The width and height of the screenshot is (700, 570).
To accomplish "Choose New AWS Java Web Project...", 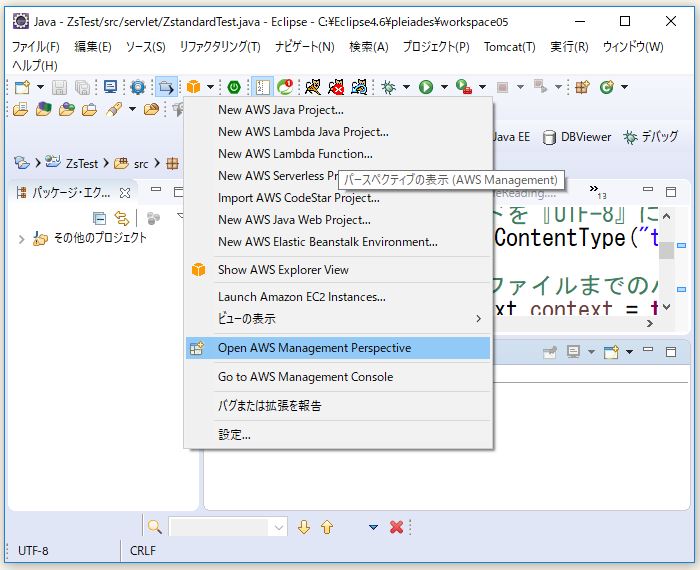I will click(338, 220).
